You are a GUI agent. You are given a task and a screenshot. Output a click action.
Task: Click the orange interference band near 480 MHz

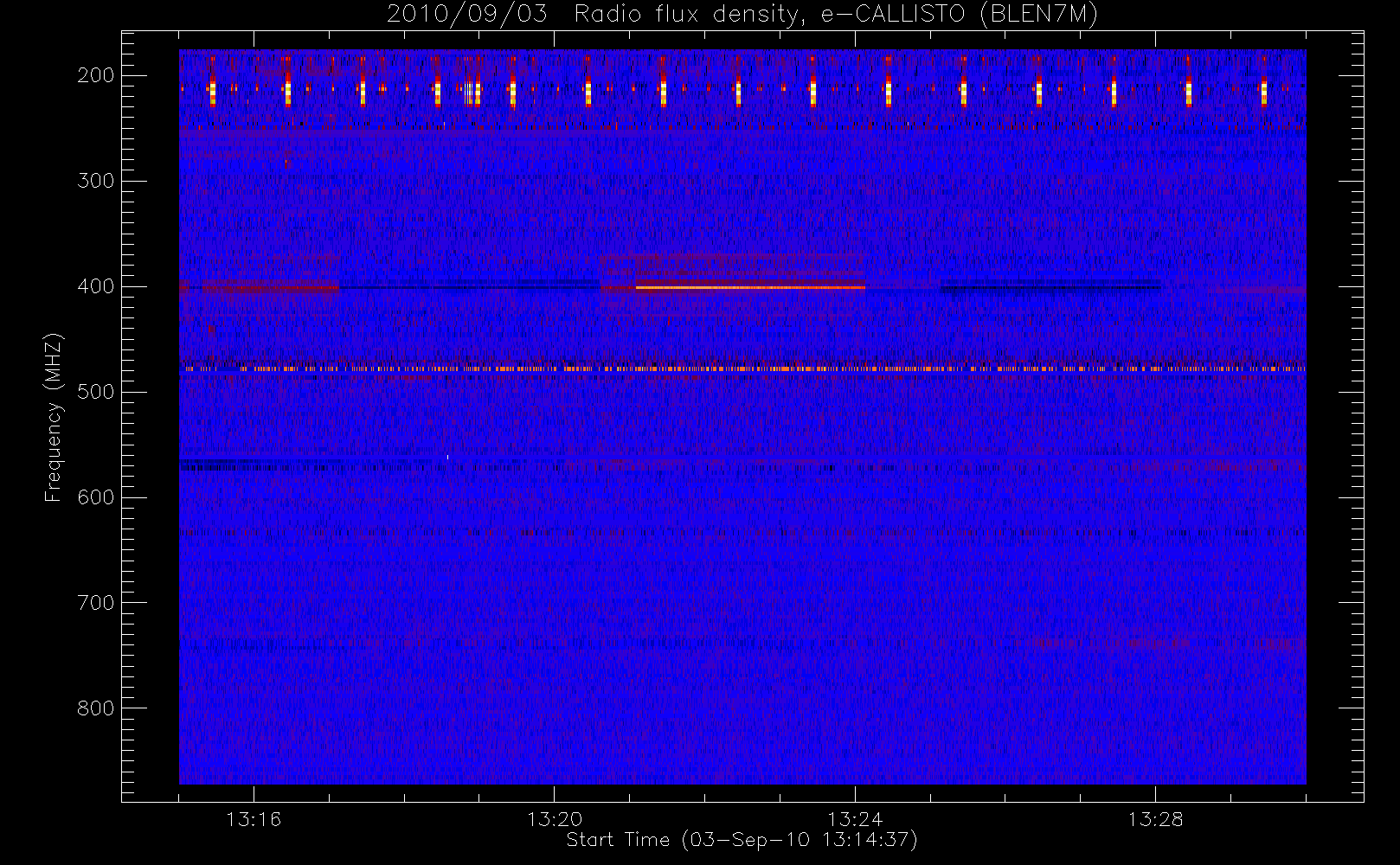coord(742,369)
